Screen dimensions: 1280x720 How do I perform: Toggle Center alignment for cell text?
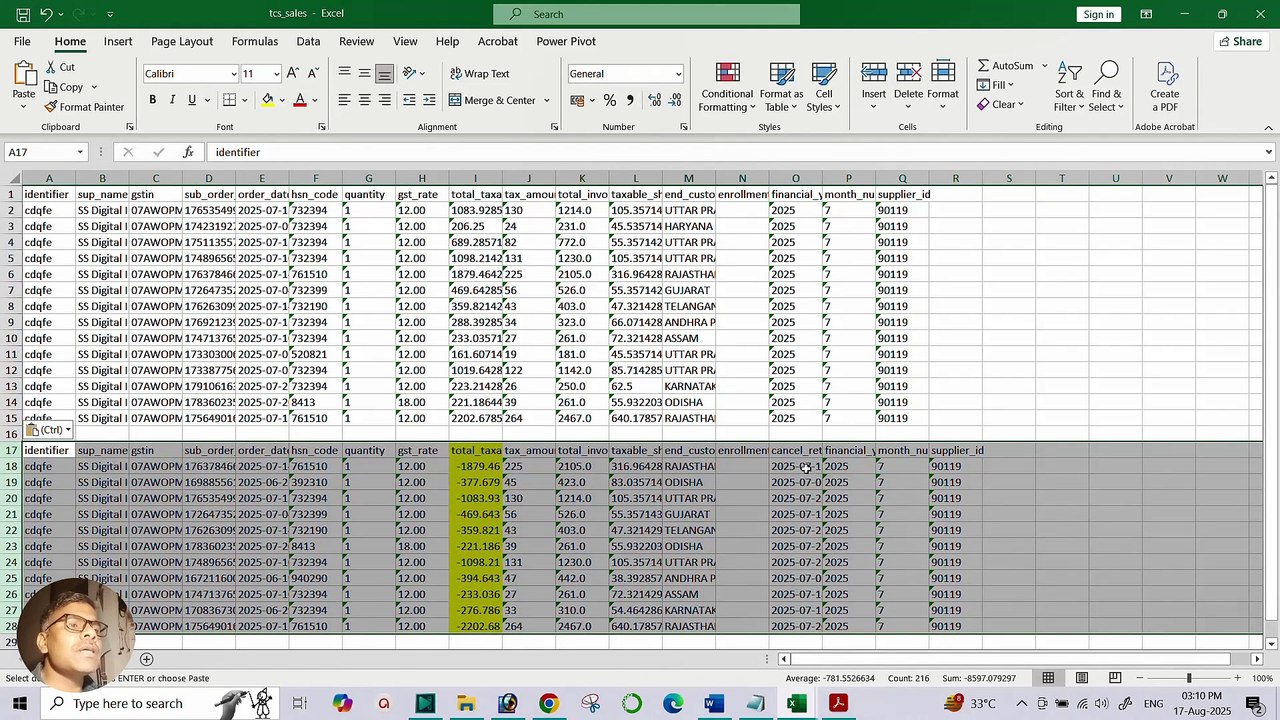[364, 100]
